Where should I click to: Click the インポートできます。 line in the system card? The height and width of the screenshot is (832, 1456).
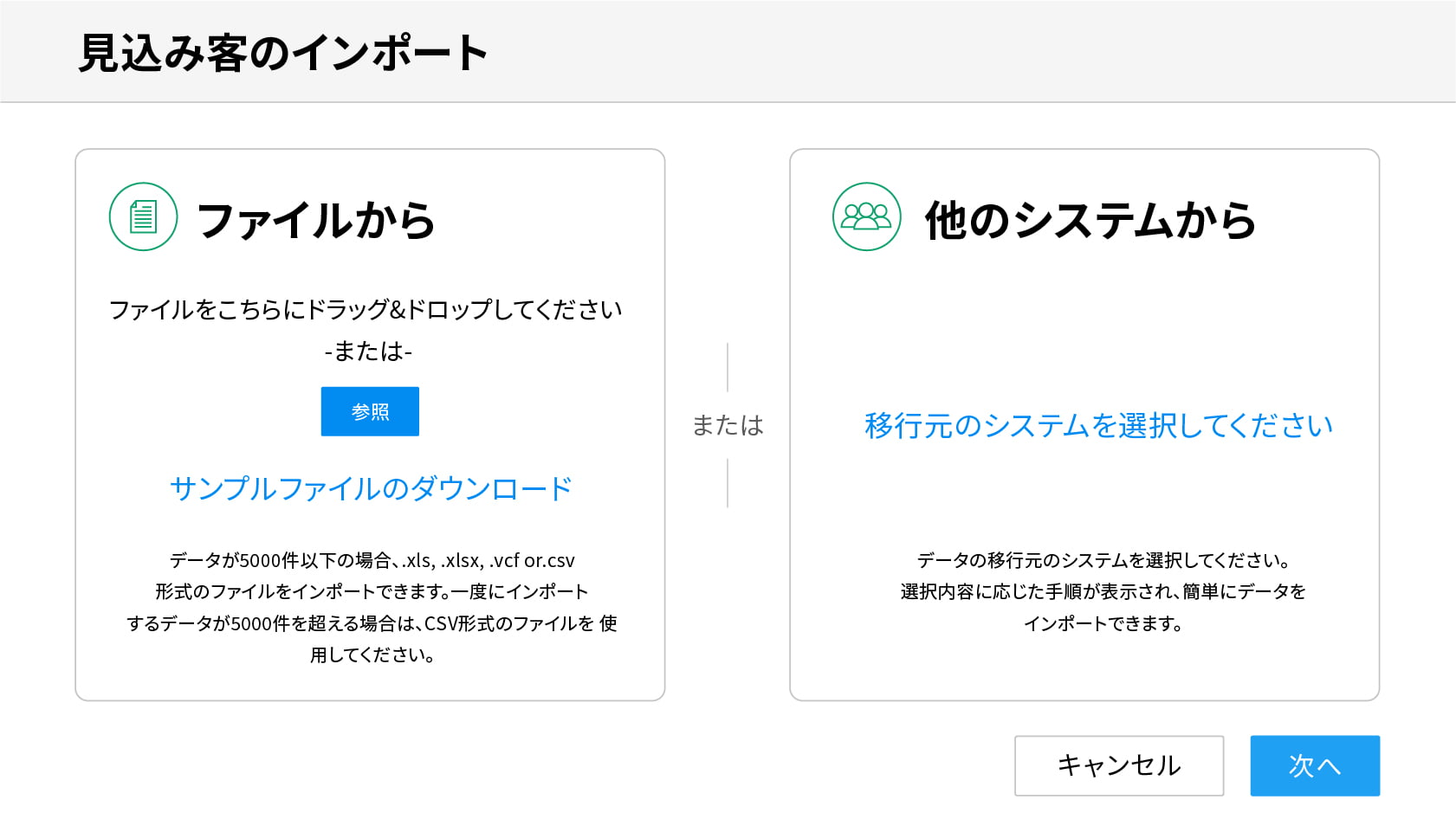coord(1103,623)
